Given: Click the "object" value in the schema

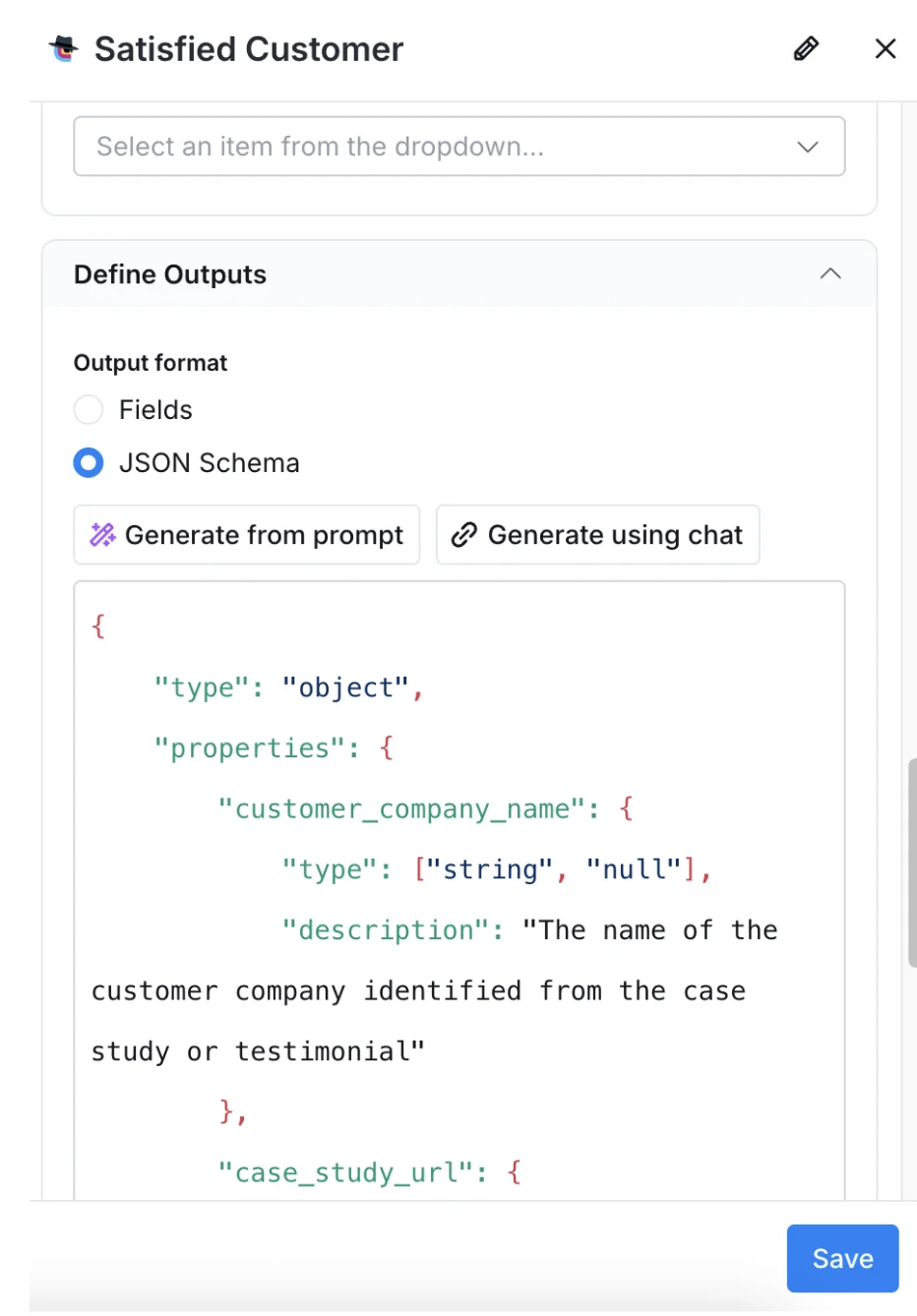Looking at the screenshot, I should click(345, 688).
